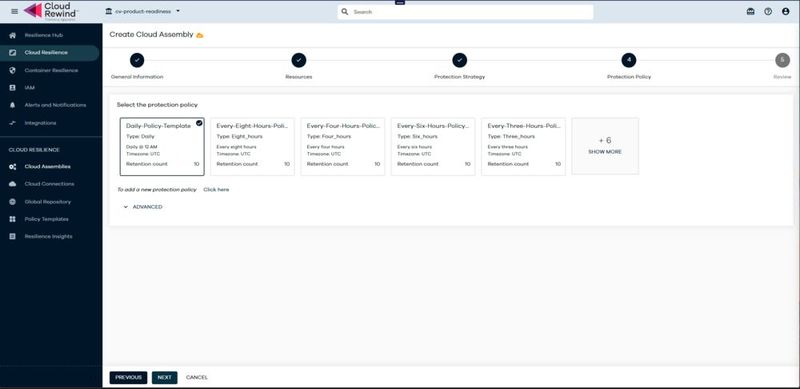Click the Resilience Insights icon
800x389 pixels.
(x=13, y=236)
